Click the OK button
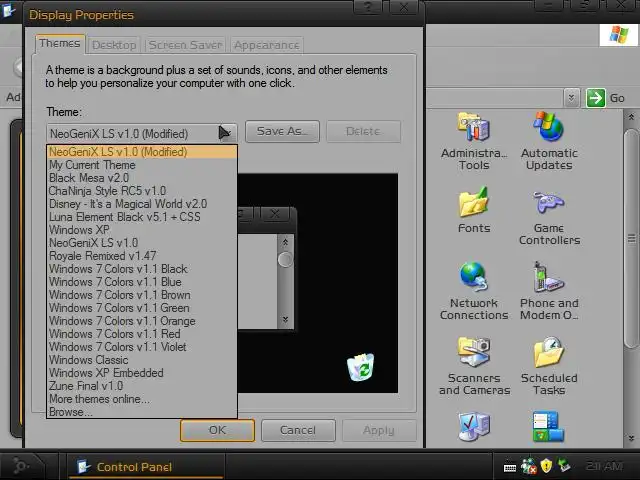 (x=217, y=430)
